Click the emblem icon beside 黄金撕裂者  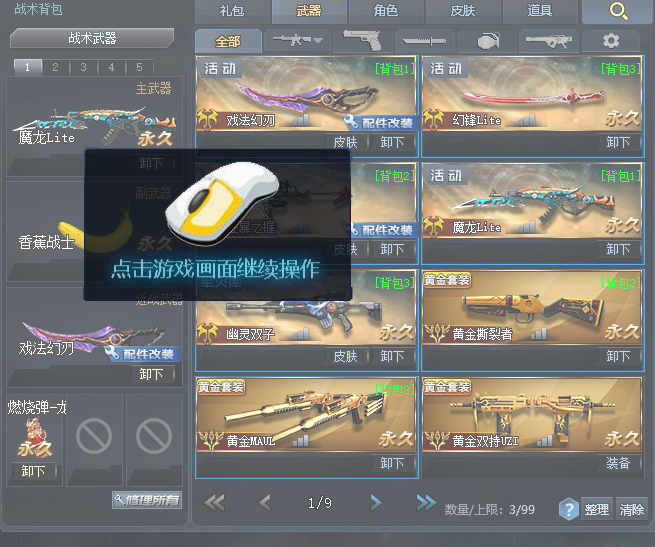[x=436, y=334]
